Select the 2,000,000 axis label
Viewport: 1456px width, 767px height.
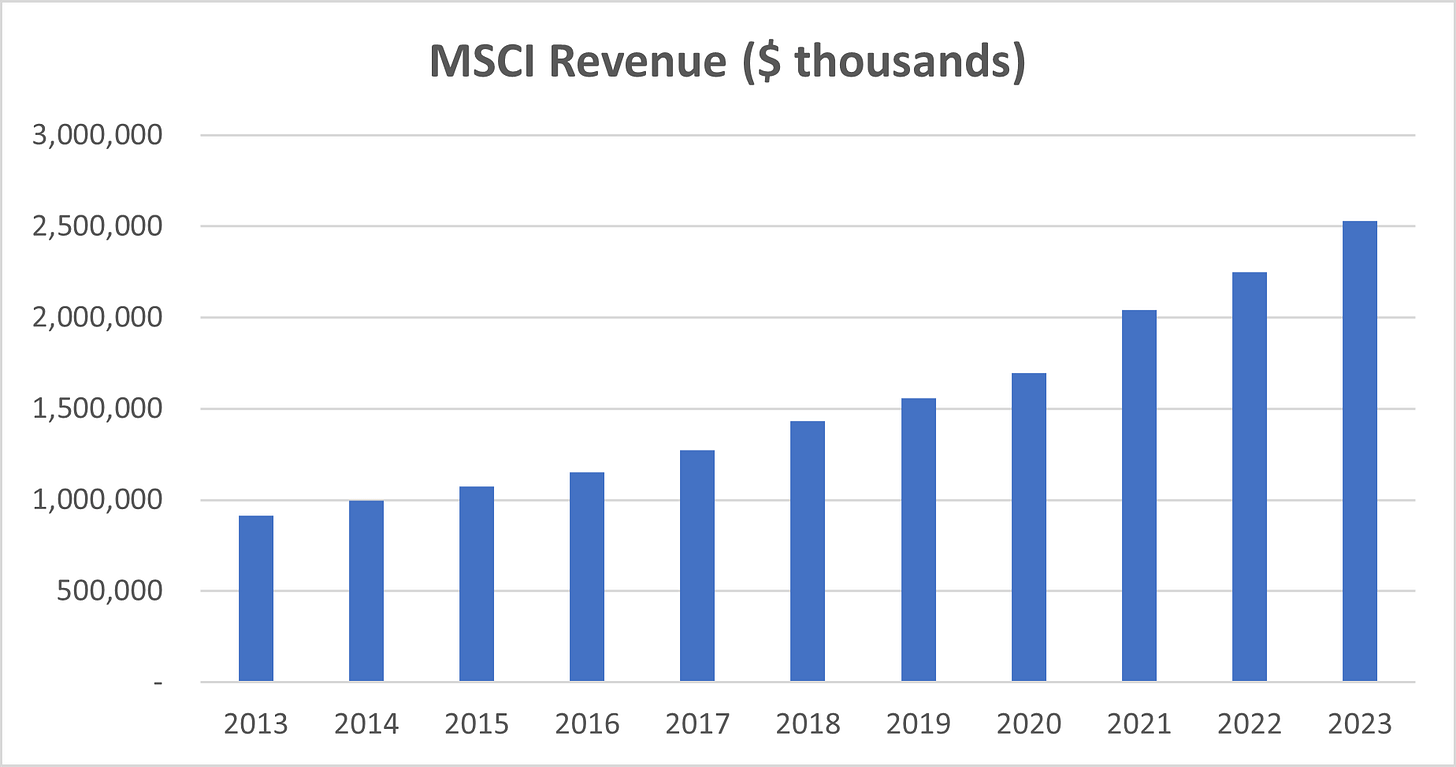pyautogui.click(x=98, y=317)
